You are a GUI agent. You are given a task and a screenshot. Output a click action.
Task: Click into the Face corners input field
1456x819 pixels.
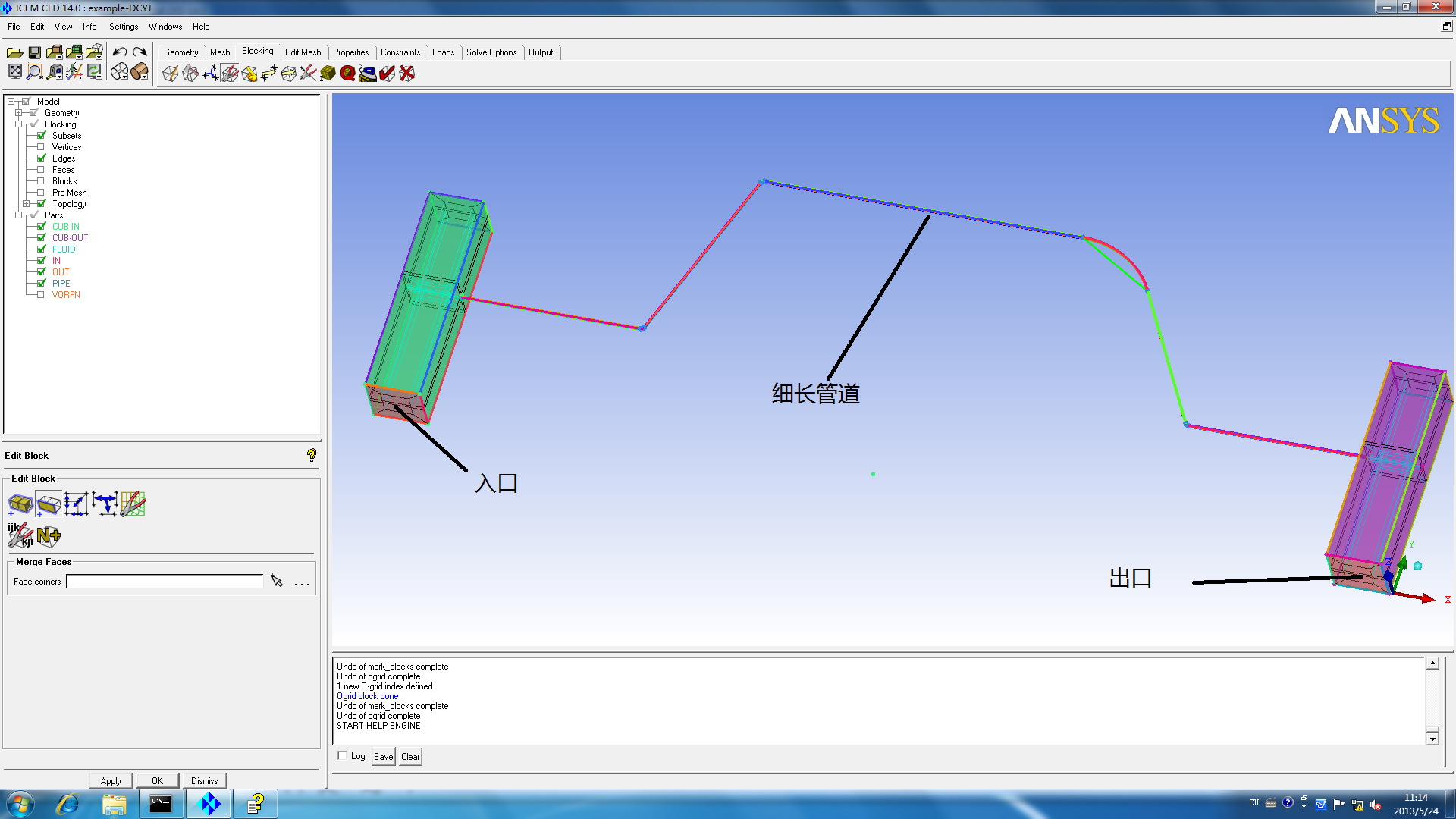click(x=164, y=582)
